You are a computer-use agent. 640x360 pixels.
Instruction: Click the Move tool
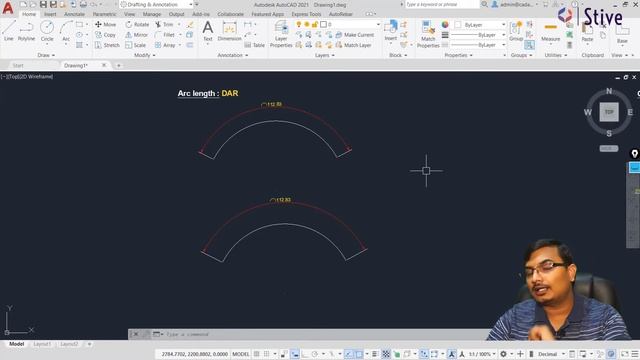tap(105, 24)
